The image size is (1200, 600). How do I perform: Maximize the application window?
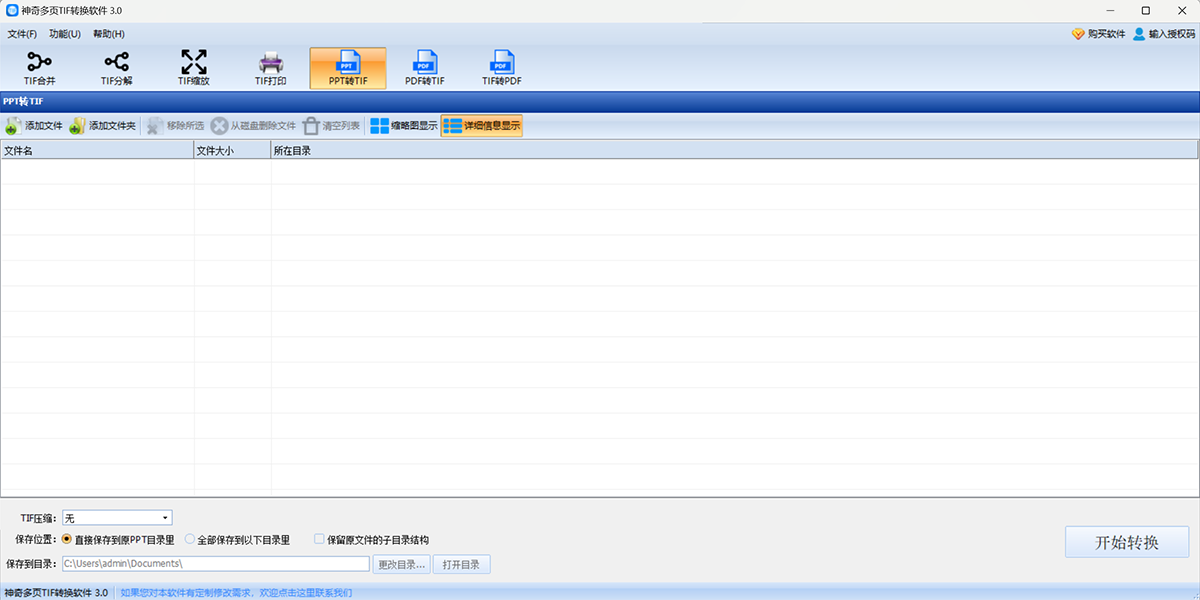(x=1145, y=10)
